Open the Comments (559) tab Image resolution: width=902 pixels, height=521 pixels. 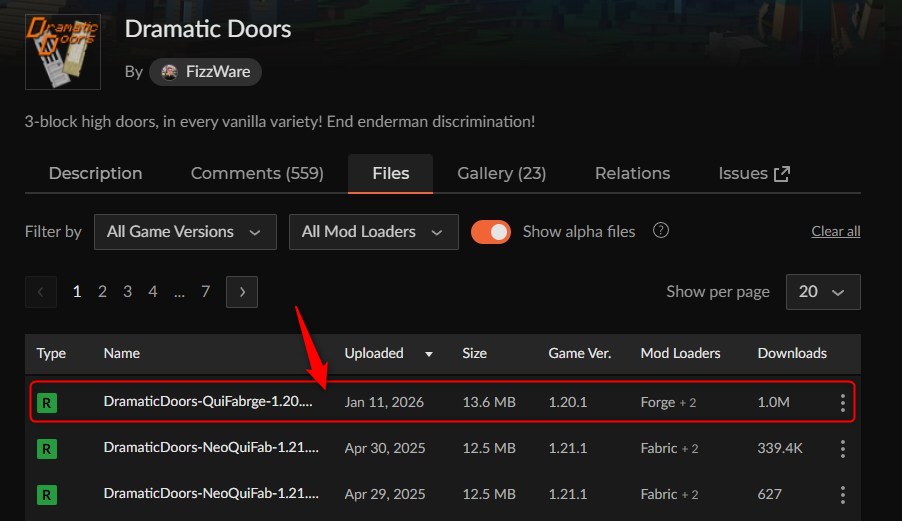tap(257, 173)
